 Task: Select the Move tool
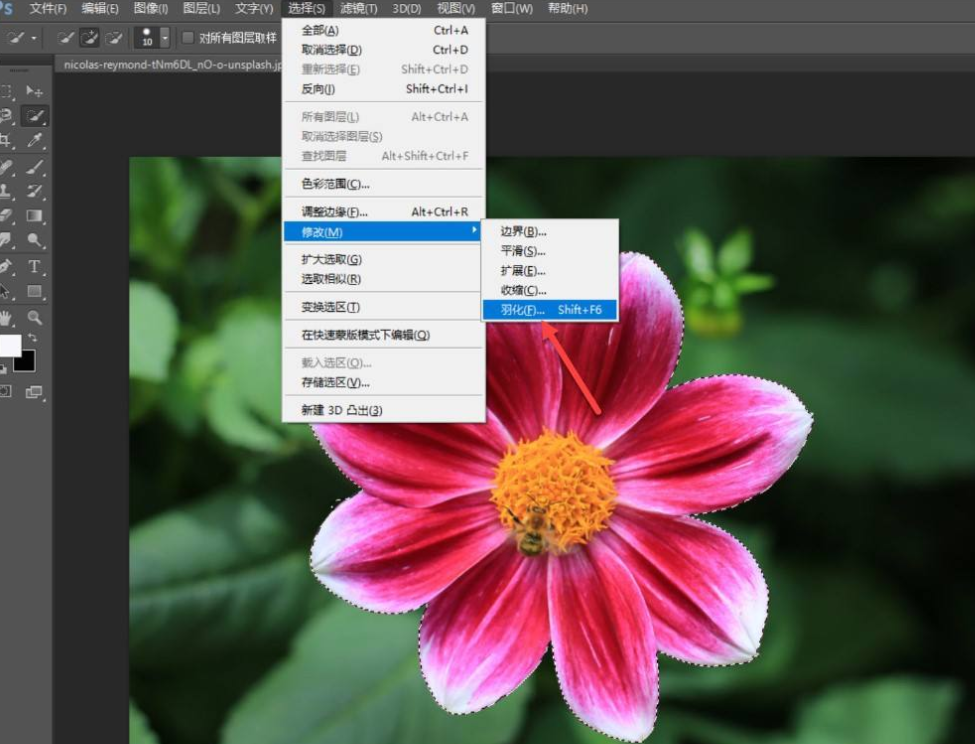pyautogui.click(x=36, y=91)
